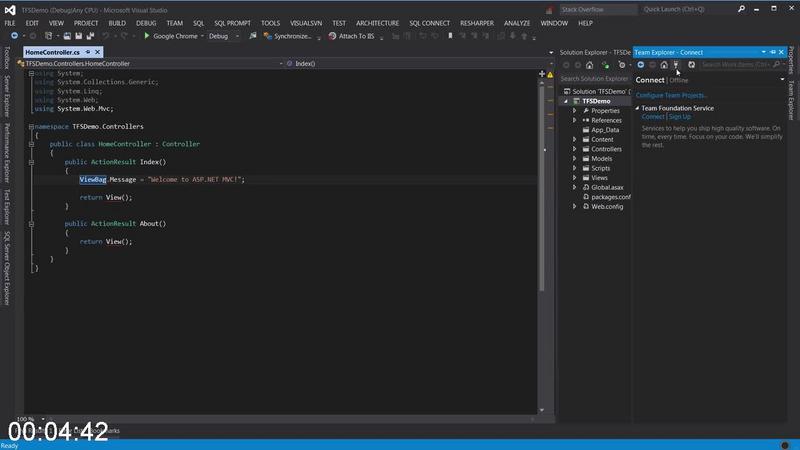Expand the Properties node
Viewport: 800px width, 450px height.
574,111
